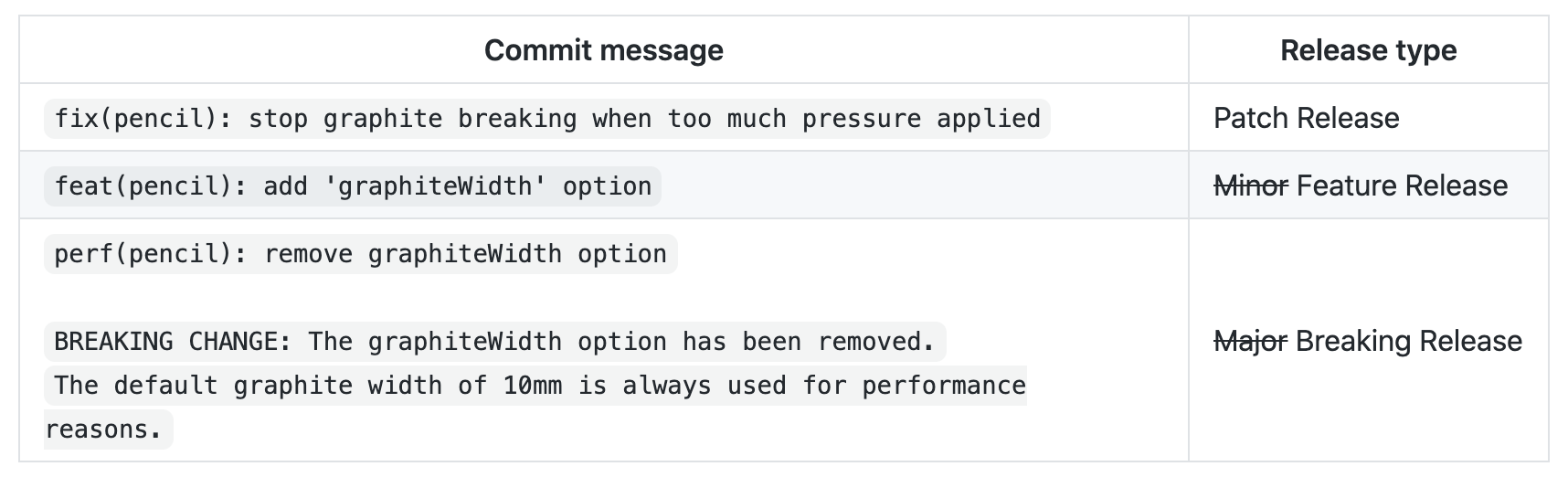The image size is (1568, 477).
Task: Click the Feature Release text
Action: [x=1402, y=185]
